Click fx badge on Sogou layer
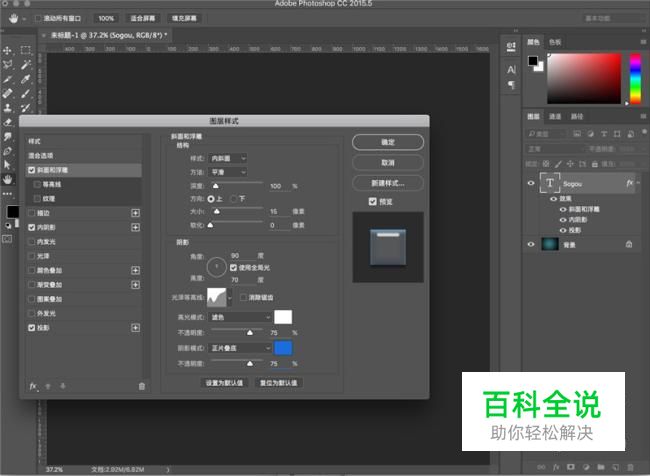 (630, 183)
